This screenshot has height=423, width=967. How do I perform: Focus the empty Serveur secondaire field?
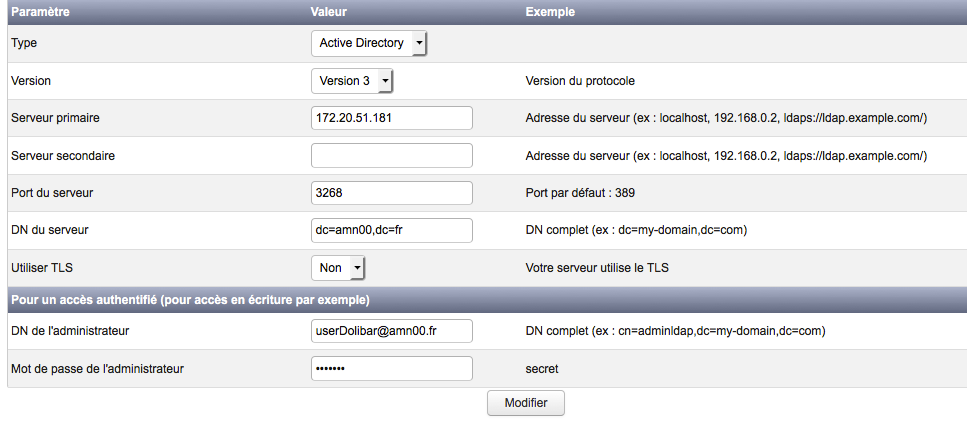point(391,155)
